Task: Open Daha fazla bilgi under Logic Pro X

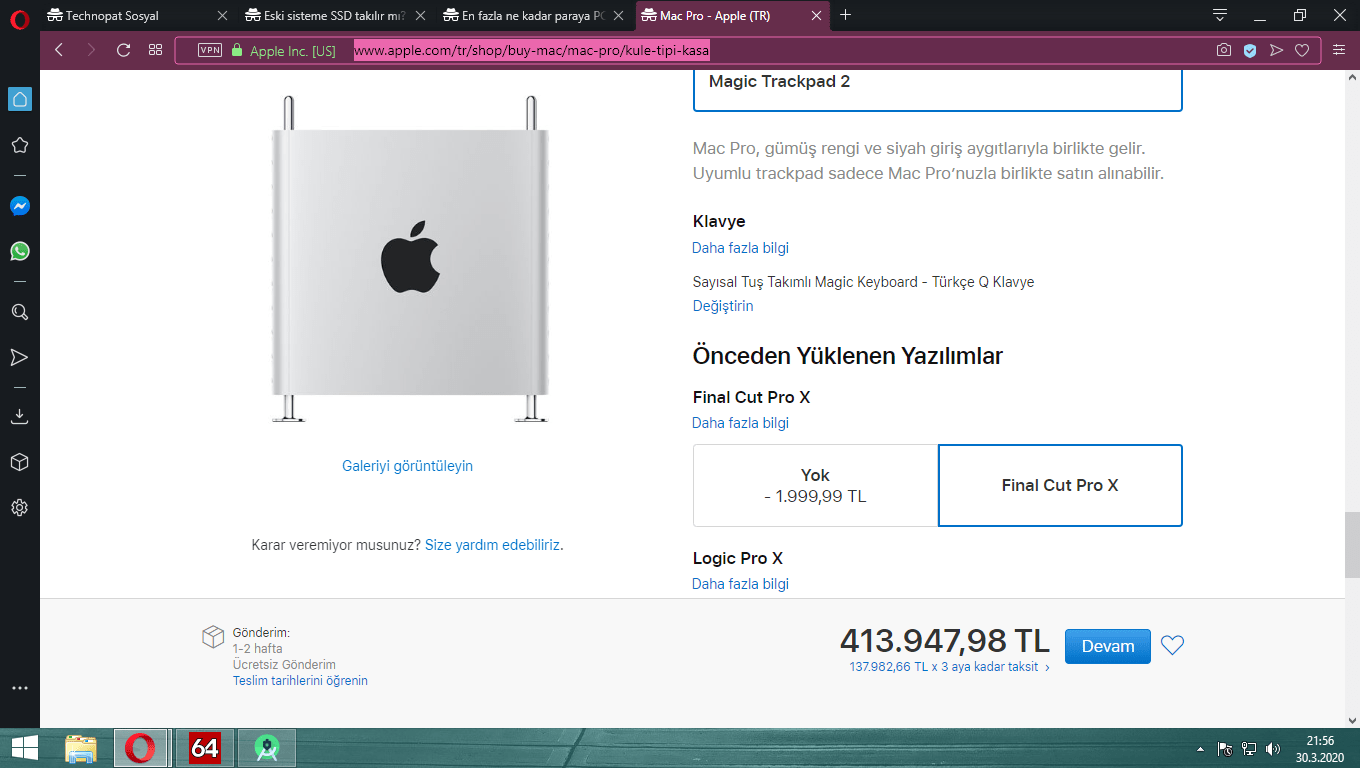Action: coord(740,584)
